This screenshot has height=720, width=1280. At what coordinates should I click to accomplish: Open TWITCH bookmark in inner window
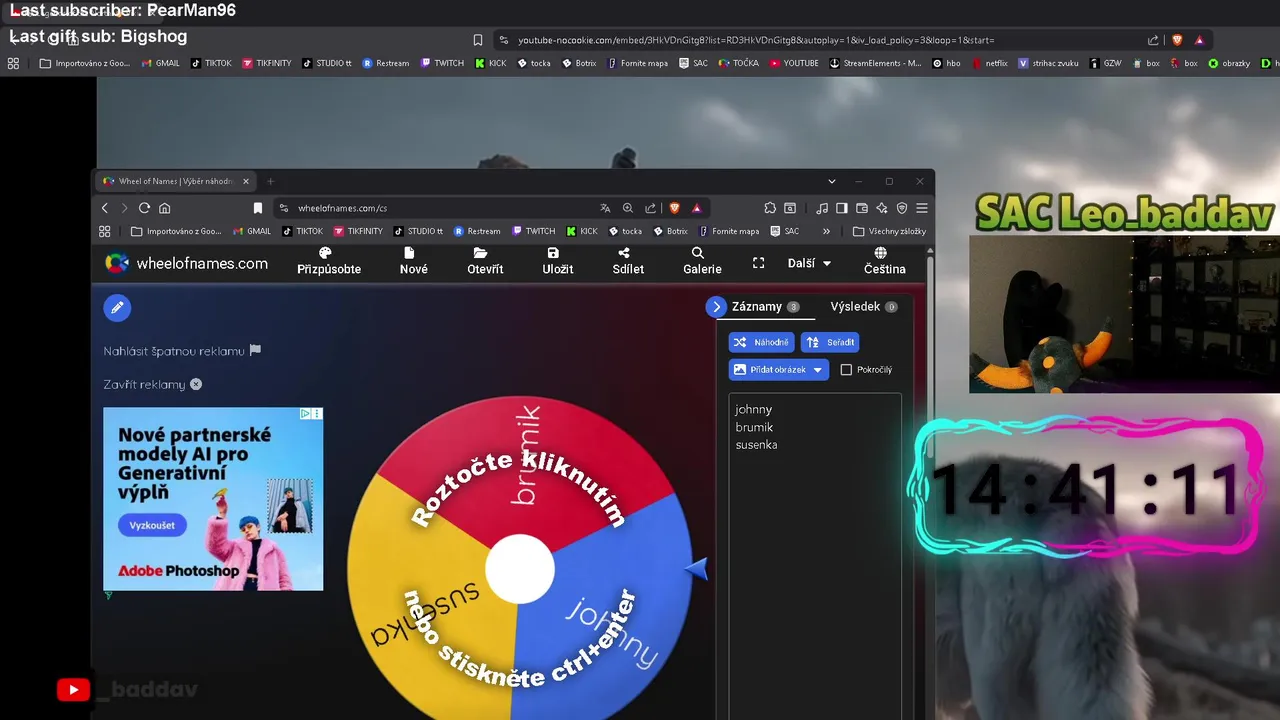533,231
